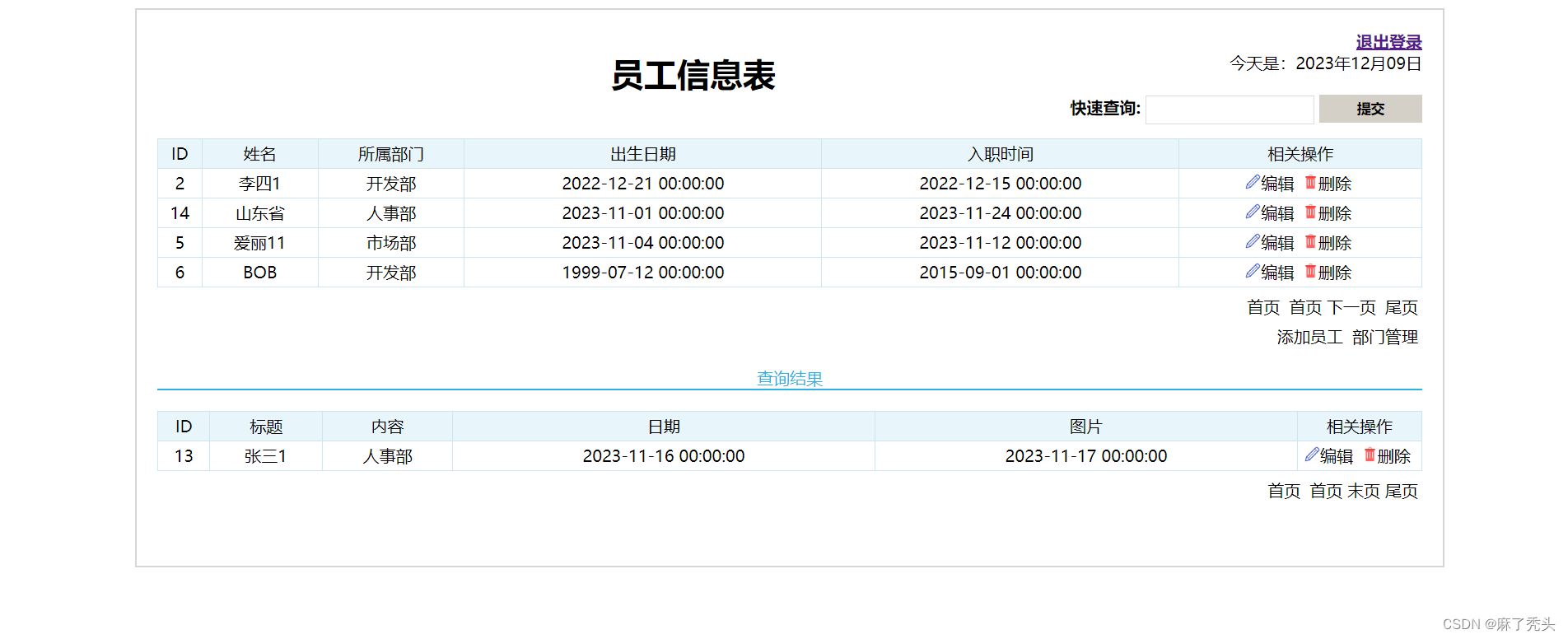Screen dimensions: 1568x639
Task: Click the 退出登录 logout link
Action: [1388, 42]
